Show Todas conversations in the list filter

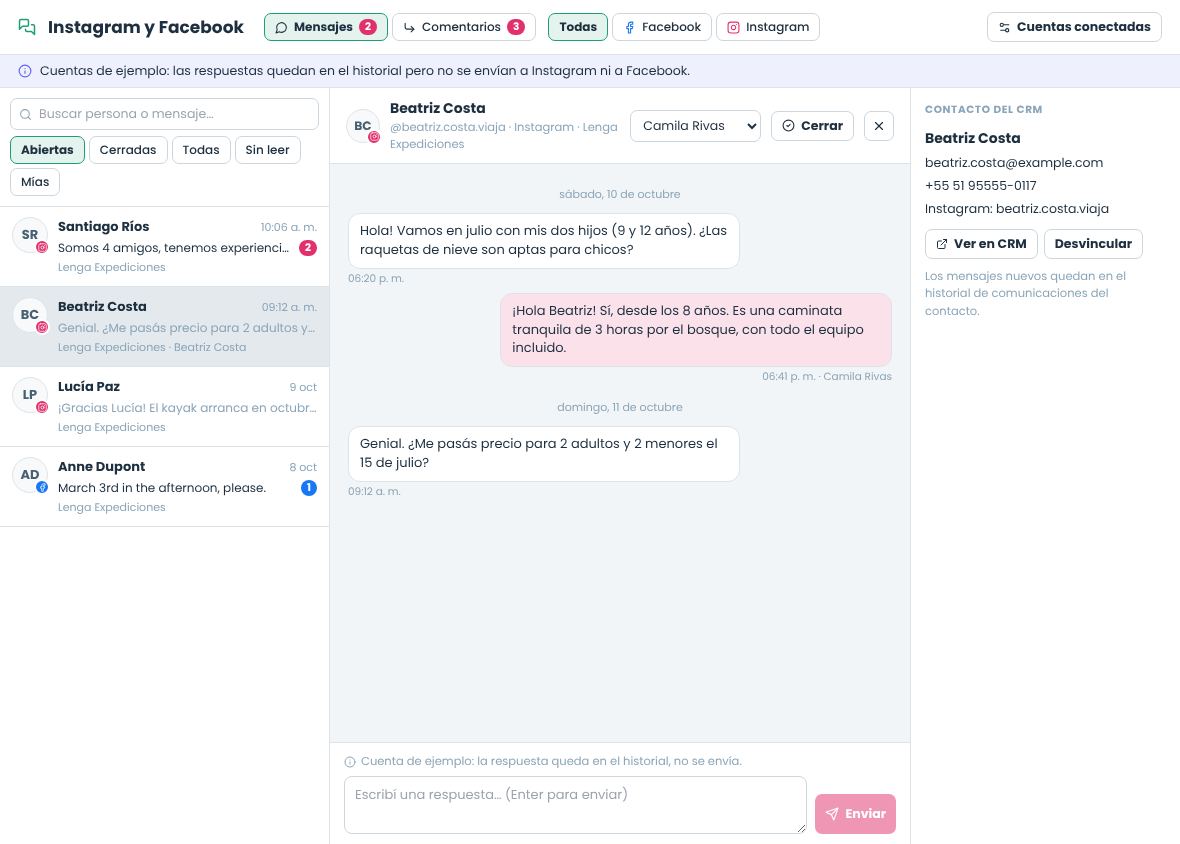point(201,150)
